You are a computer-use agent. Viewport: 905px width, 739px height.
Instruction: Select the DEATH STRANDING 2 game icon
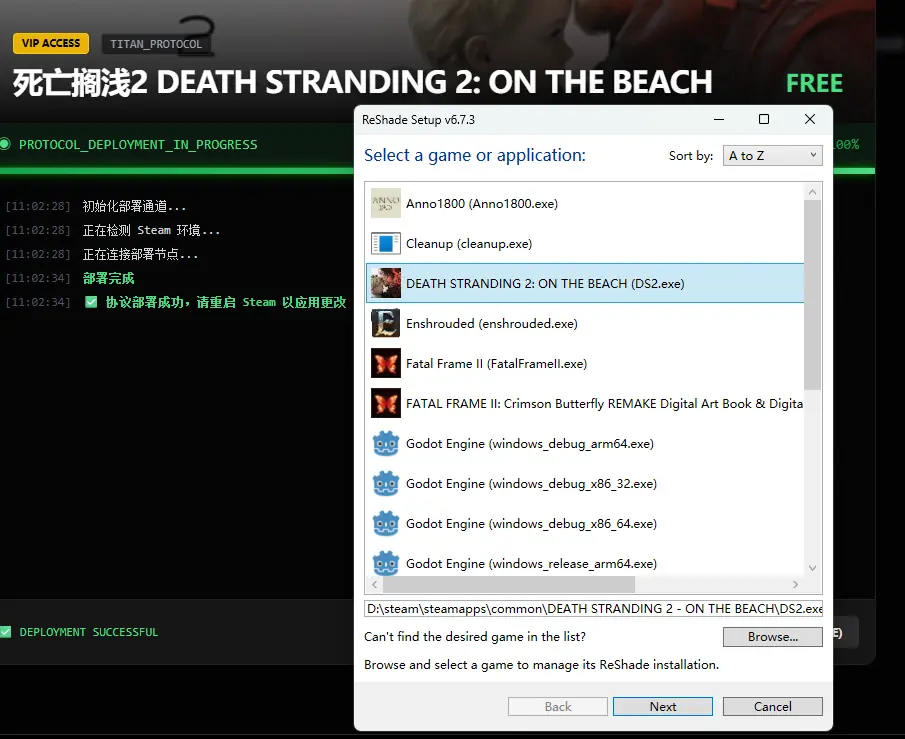pyautogui.click(x=386, y=284)
